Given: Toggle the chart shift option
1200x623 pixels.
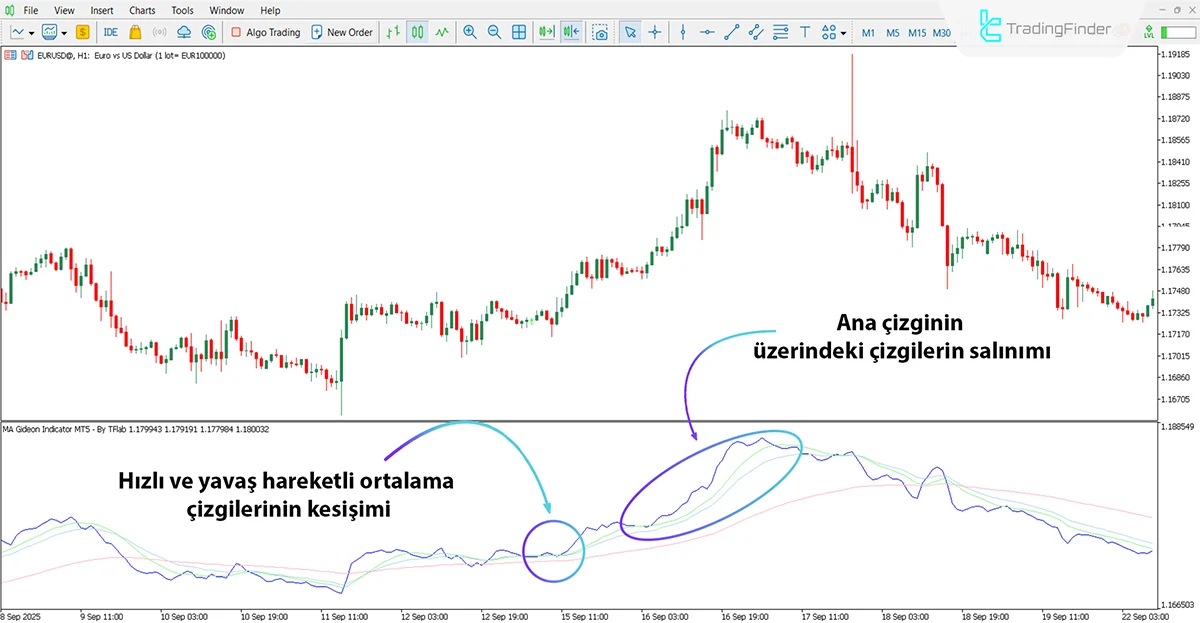Looking at the screenshot, I should click(x=570, y=32).
